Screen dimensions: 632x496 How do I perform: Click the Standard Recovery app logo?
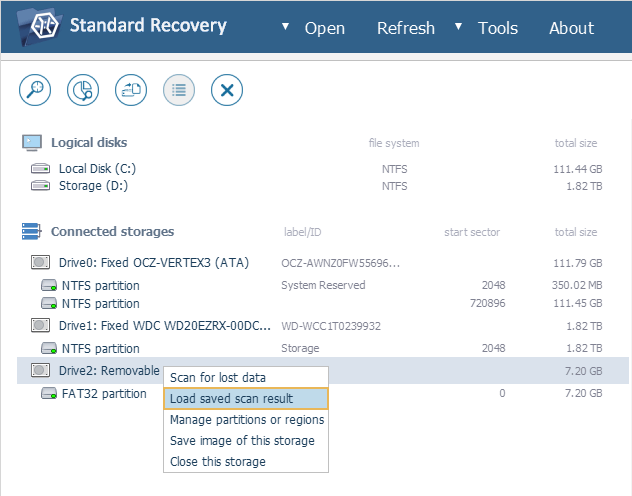(x=33, y=26)
